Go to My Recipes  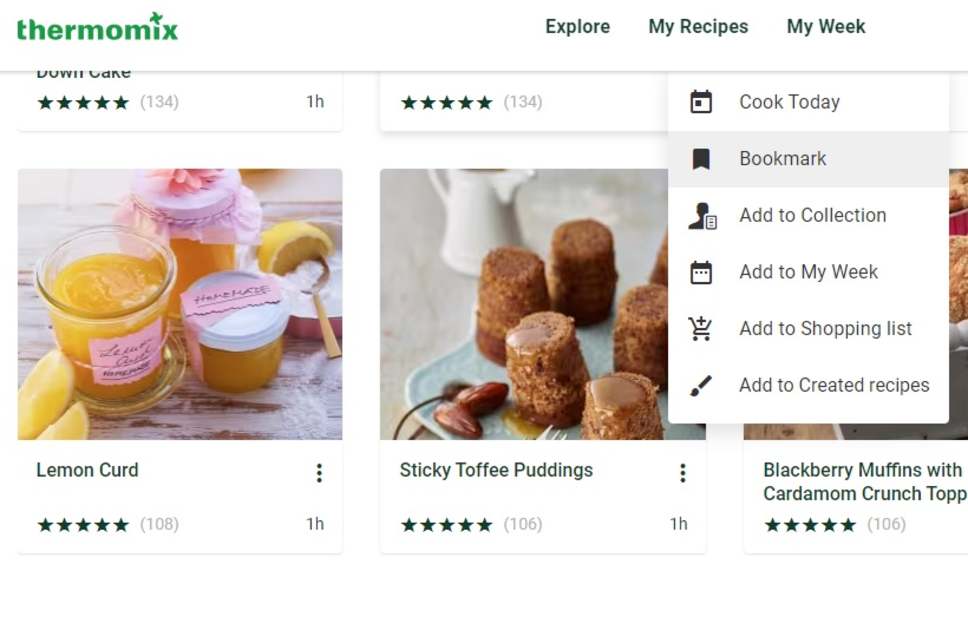(697, 27)
